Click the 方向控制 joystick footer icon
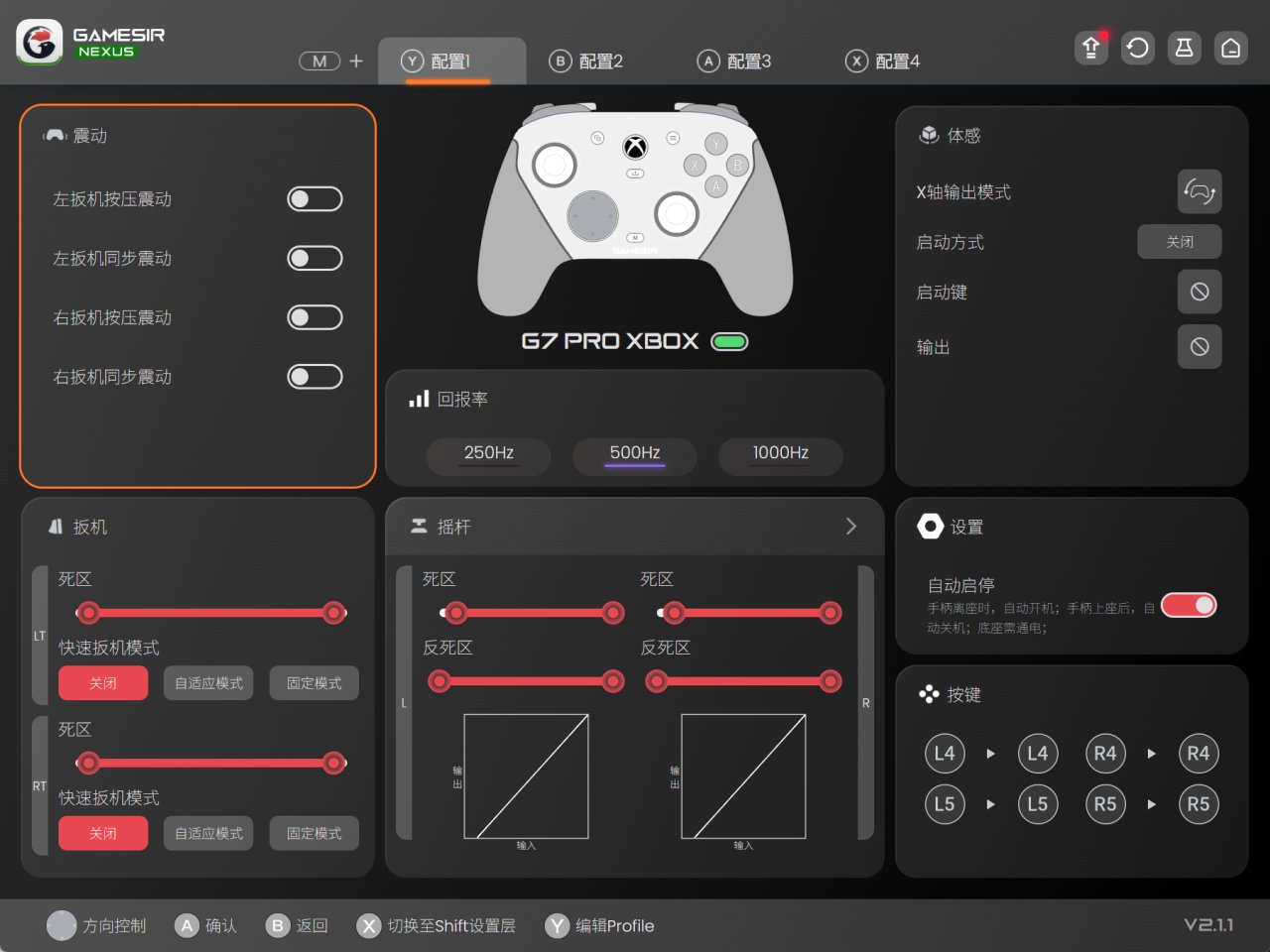This screenshot has height=952, width=1270. coord(62,925)
